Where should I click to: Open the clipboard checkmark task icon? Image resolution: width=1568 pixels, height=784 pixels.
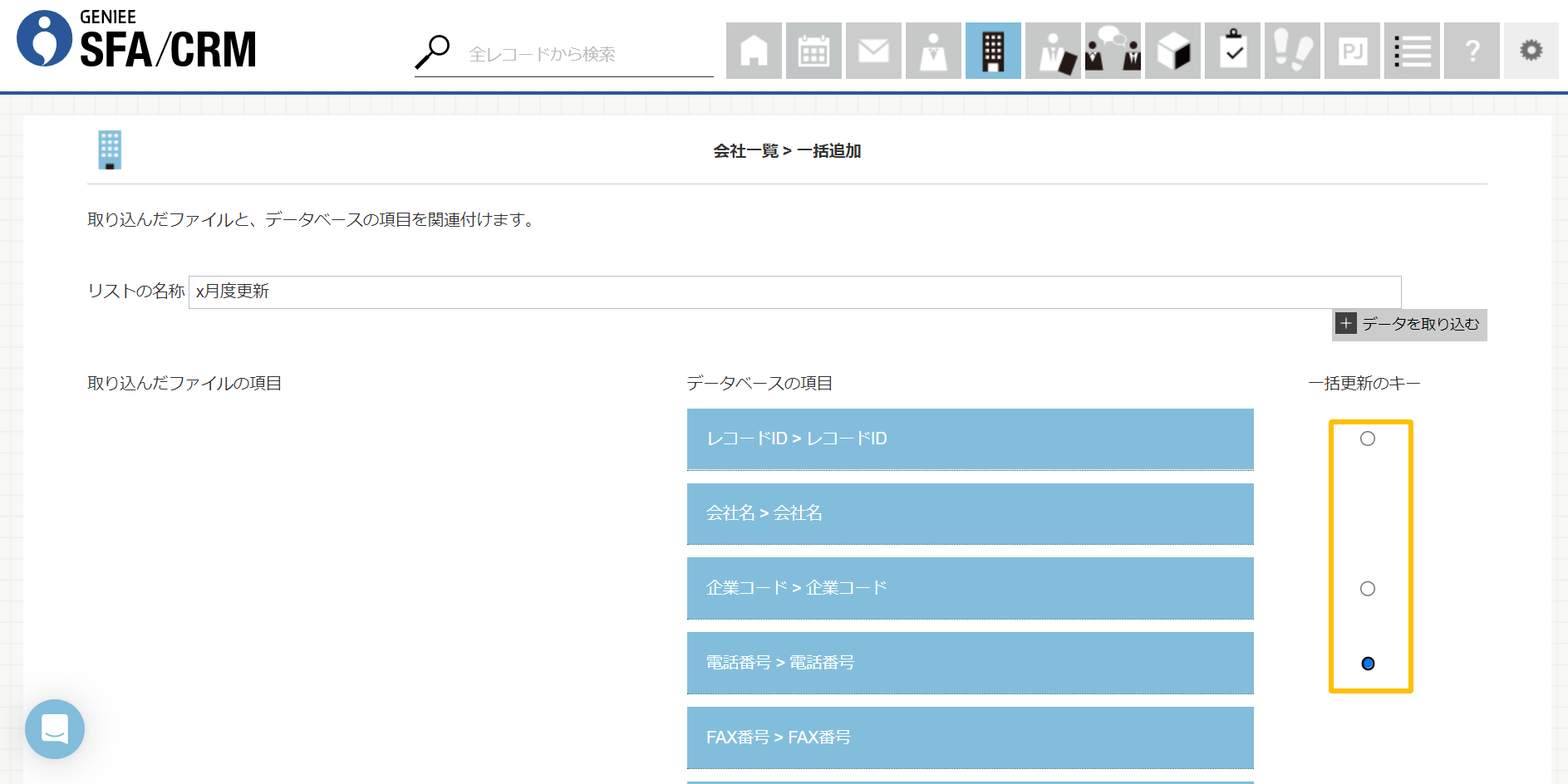(1232, 51)
